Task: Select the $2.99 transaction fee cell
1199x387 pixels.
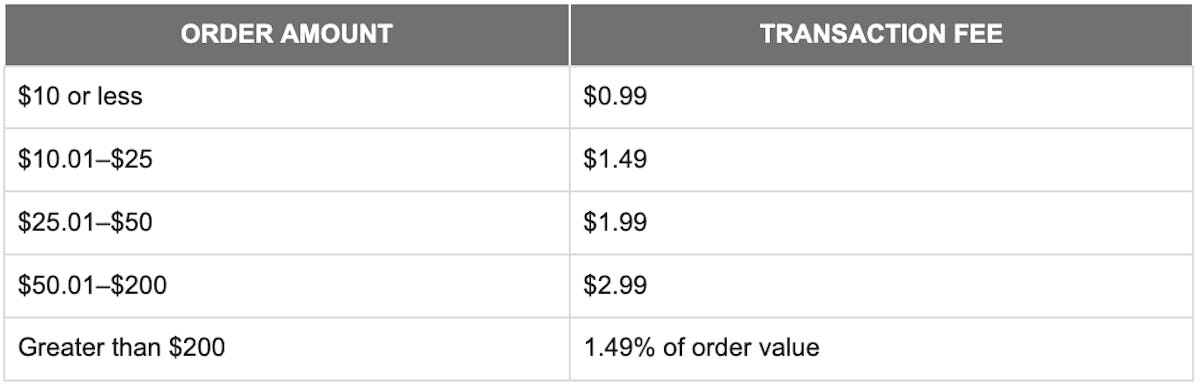Action: click(x=882, y=285)
